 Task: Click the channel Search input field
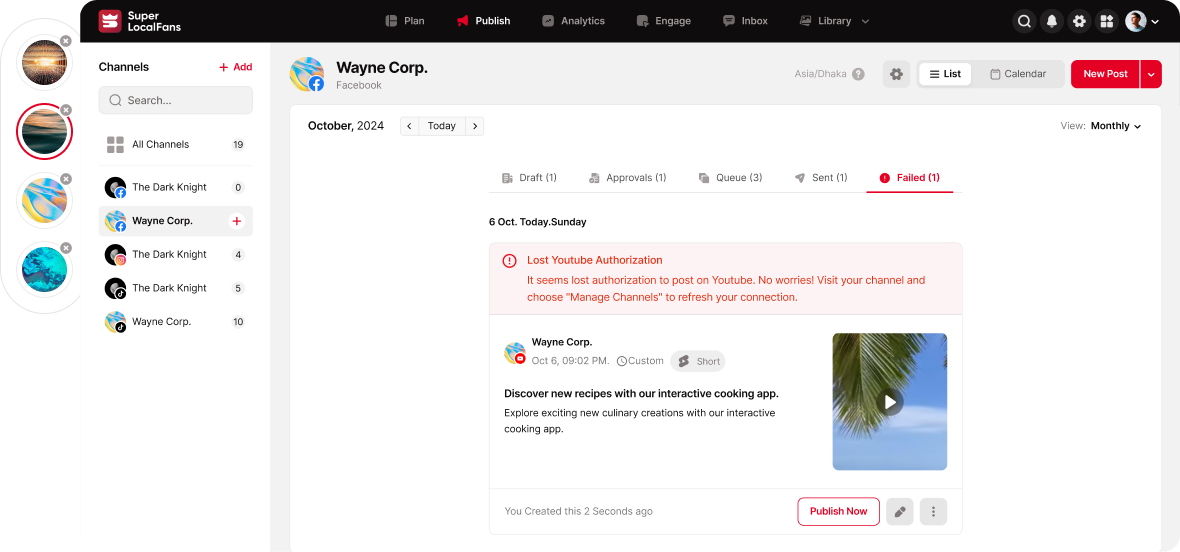[x=176, y=100]
